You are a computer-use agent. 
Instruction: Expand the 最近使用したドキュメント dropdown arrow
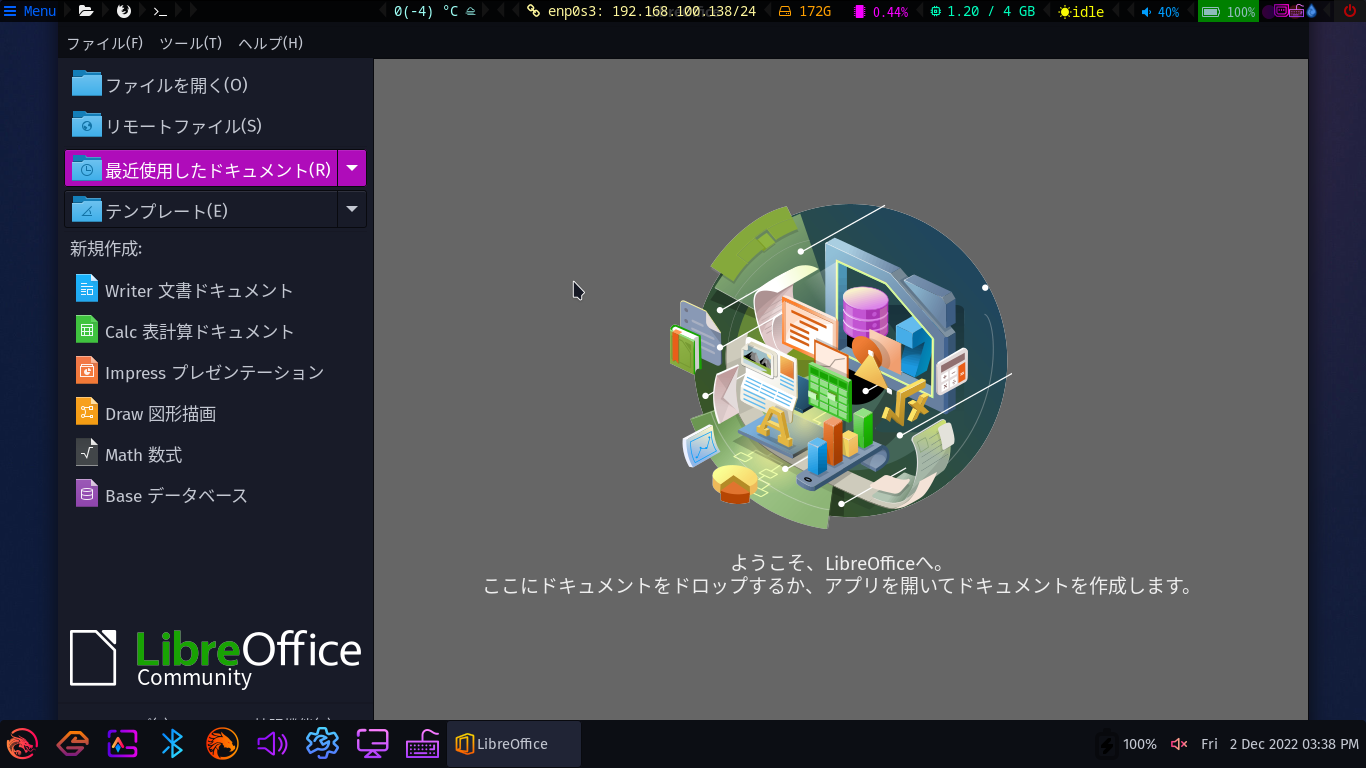point(352,168)
